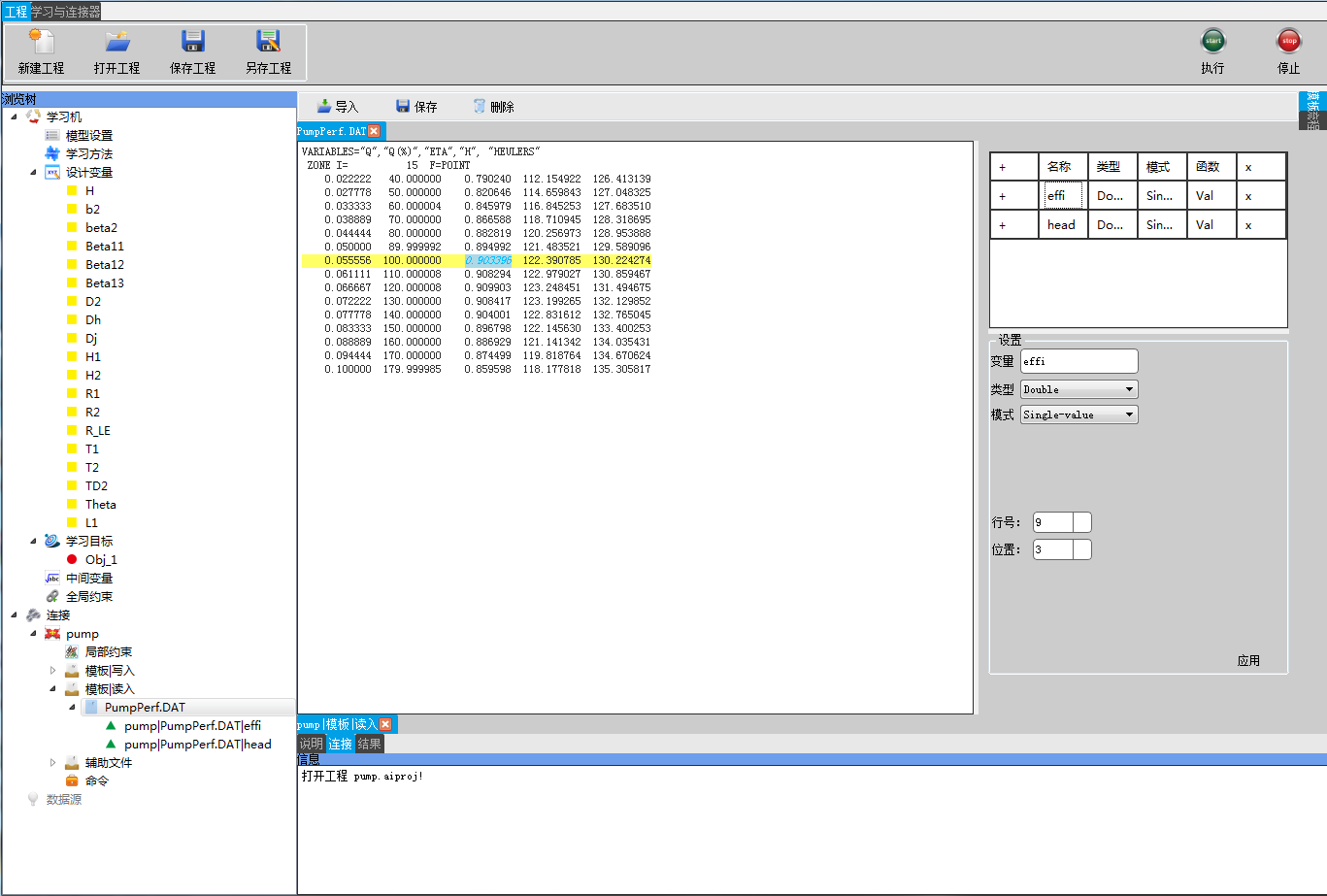Viewport: 1327px width, 896px height.
Task: Click the 导入 import toolbar icon
Action: coord(324,106)
